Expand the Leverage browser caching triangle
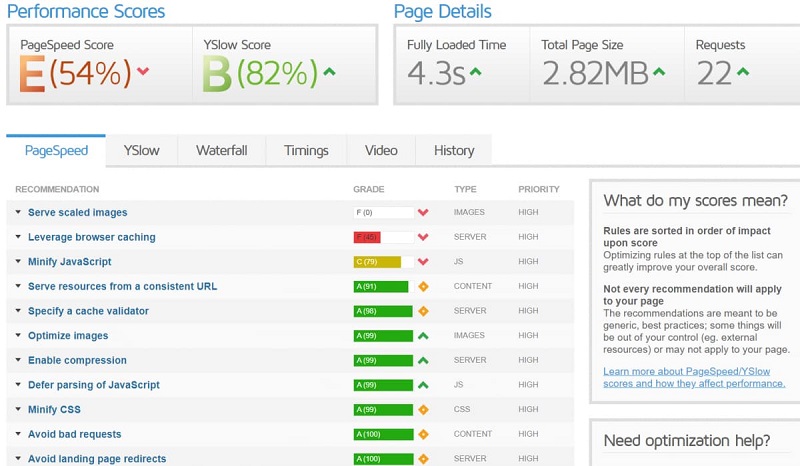This screenshot has height=466, width=800. 18,236
